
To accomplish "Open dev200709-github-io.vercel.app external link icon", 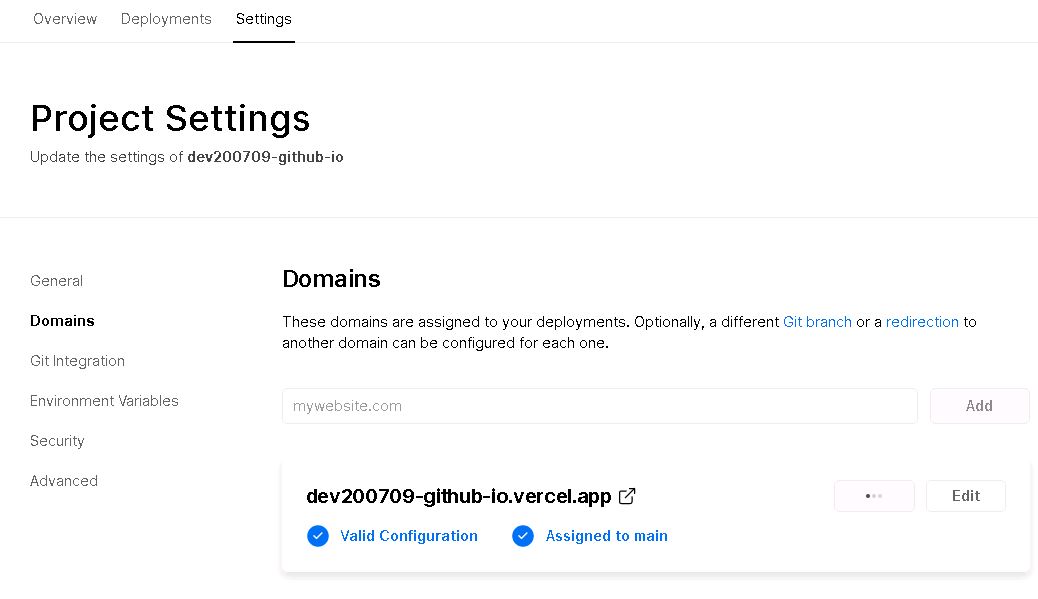I will pyautogui.click(x=627, y=496).
